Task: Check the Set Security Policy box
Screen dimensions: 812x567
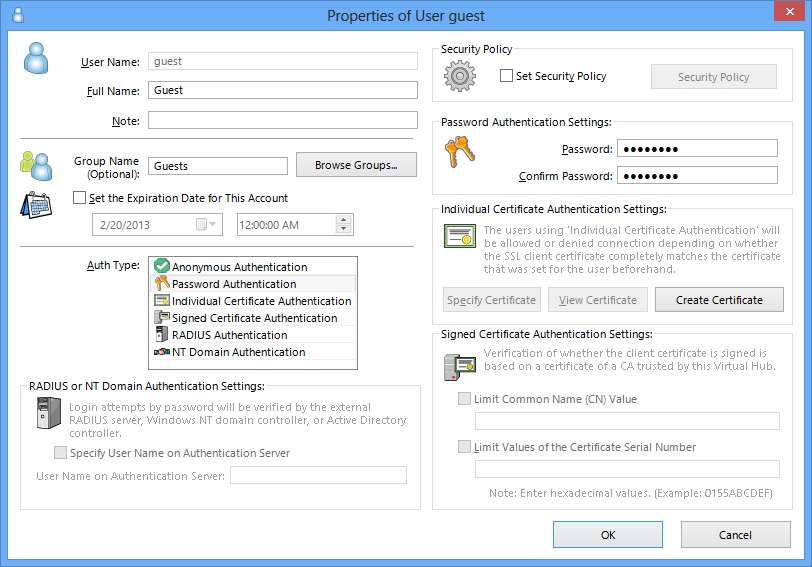Action: (507, 76)
